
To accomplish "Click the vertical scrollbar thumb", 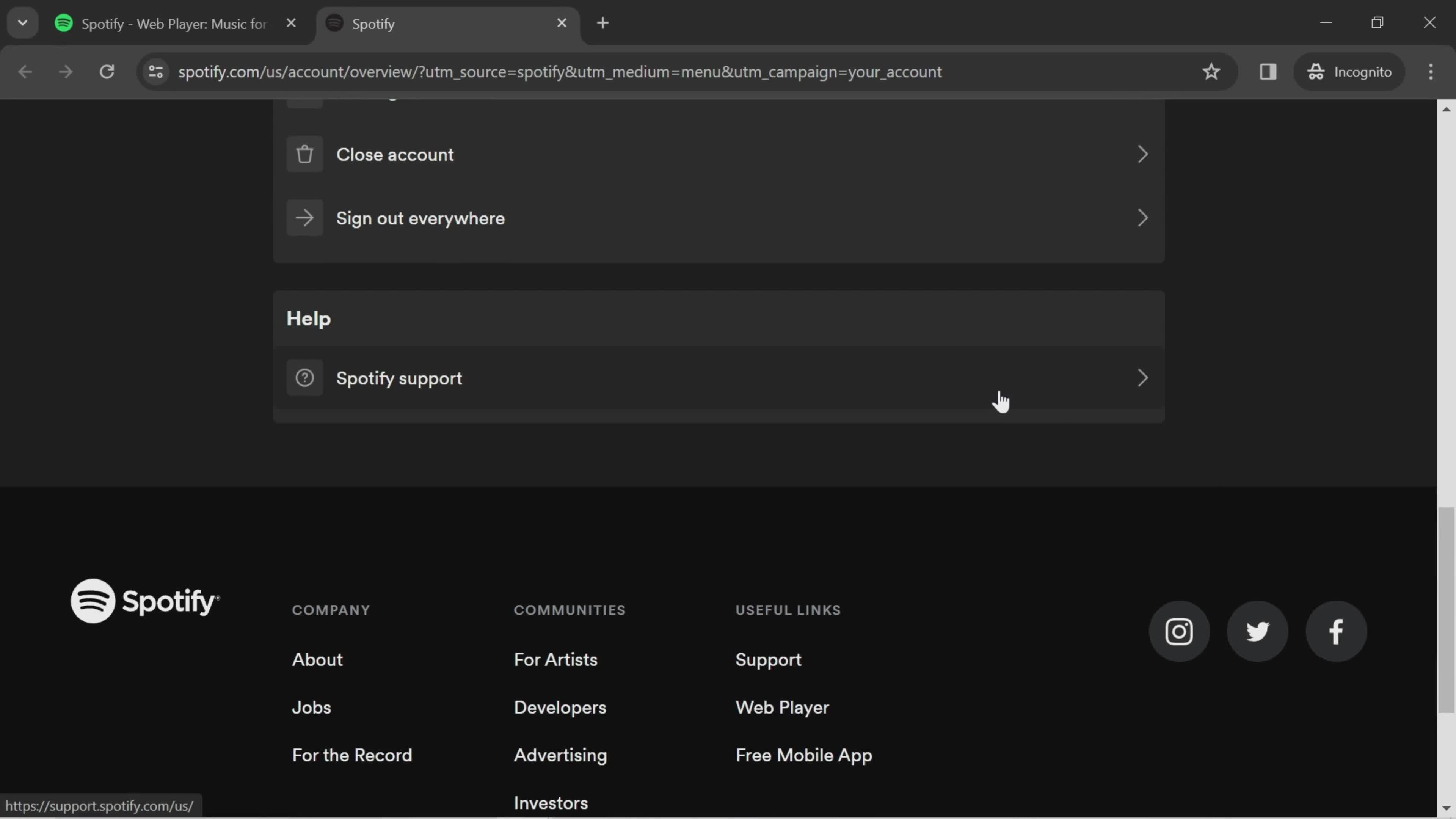I will pyautogui.click(x=1446, y=610).
